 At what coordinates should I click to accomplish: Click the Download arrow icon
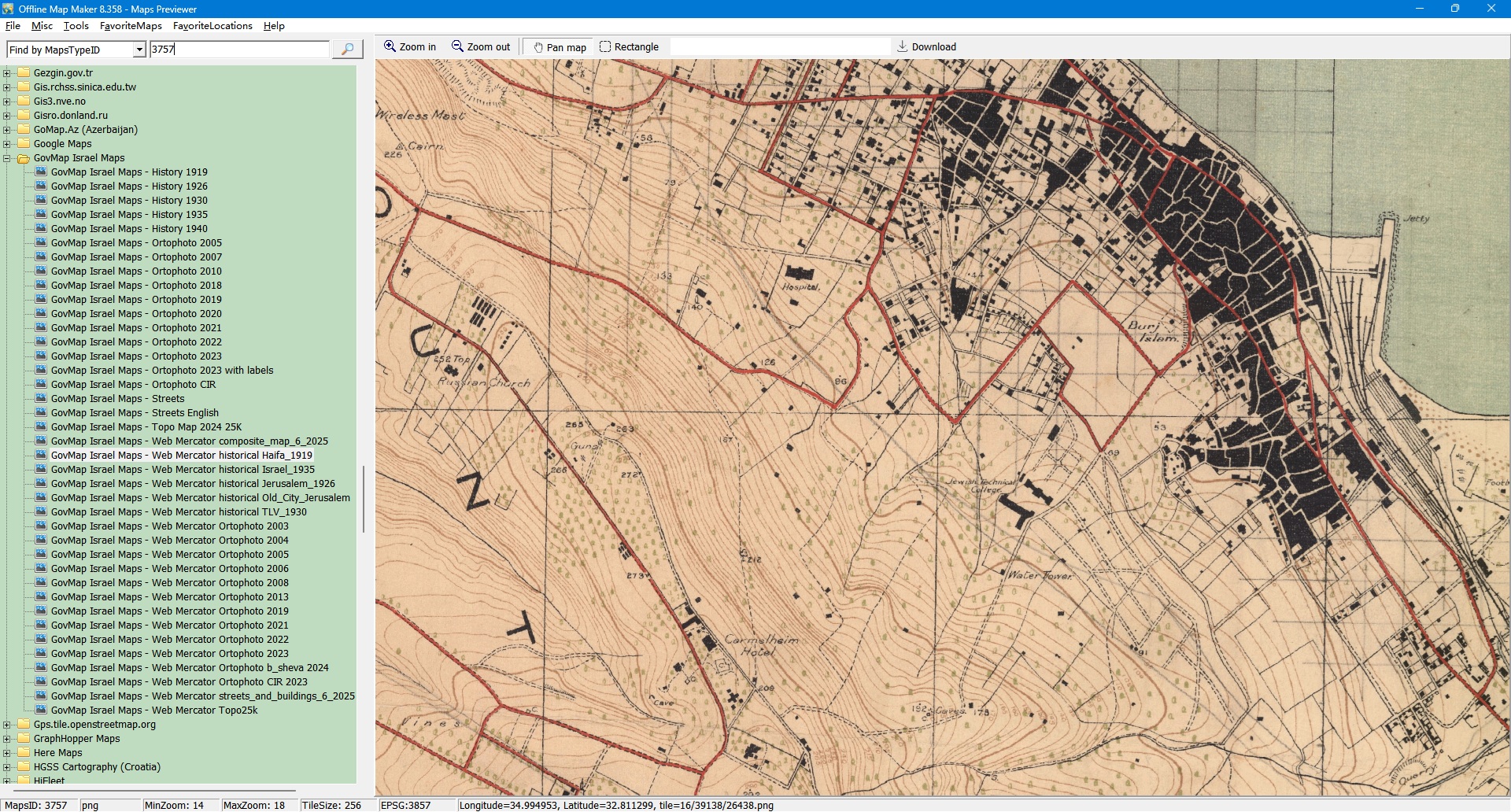[903, 46]
